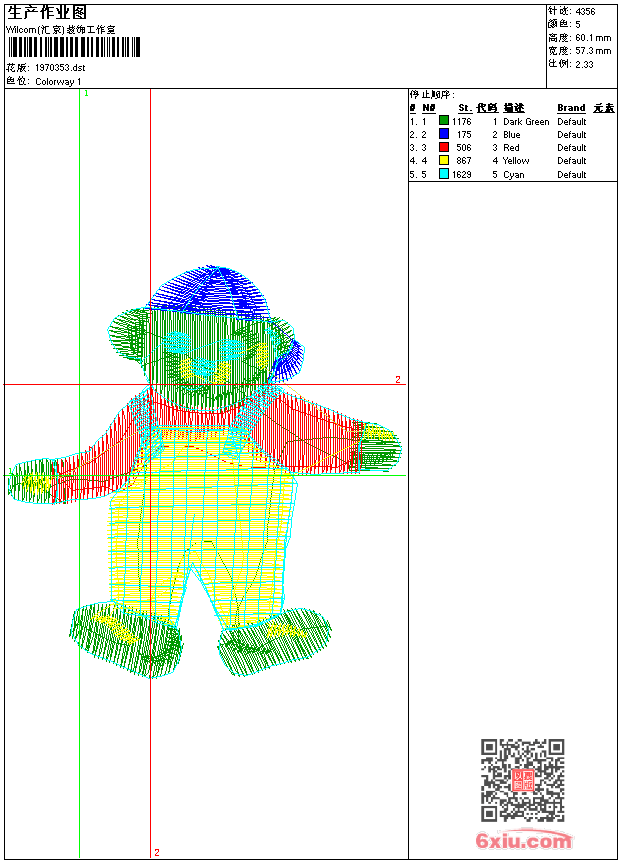Click the stitch count 867
The width and height of the screenshot is (620, 860).
(x=464, y=161)
